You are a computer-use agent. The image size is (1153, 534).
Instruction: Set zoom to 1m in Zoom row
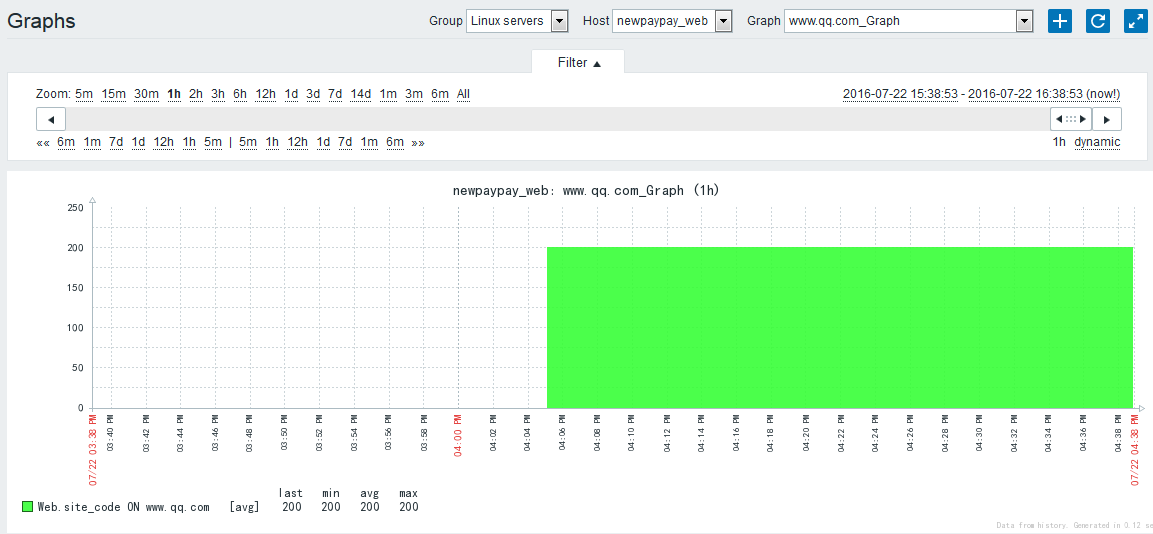coord(388,94)
